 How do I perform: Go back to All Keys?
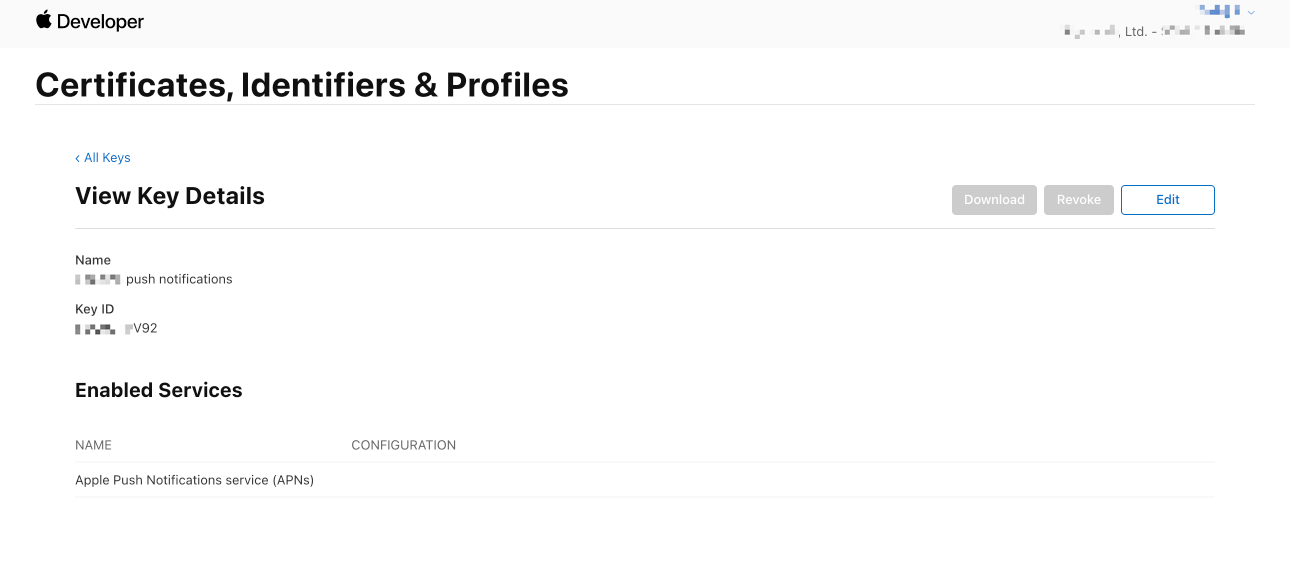click(x=103, y=158)
